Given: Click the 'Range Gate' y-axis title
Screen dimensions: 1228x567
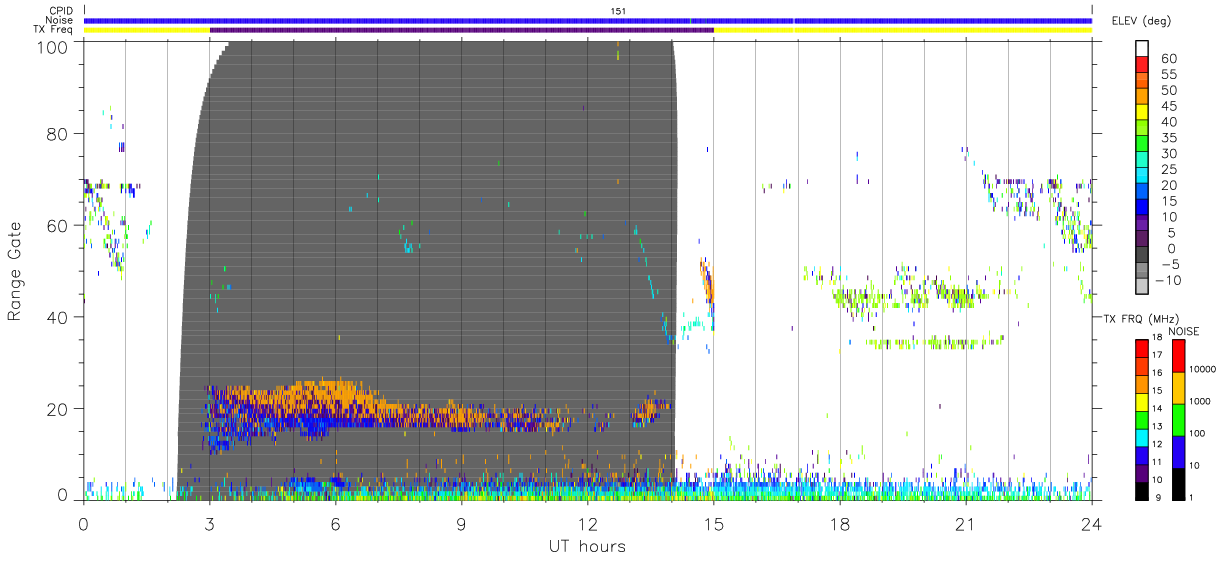Looking at the screenshot, I should click(x=16, y=270).
